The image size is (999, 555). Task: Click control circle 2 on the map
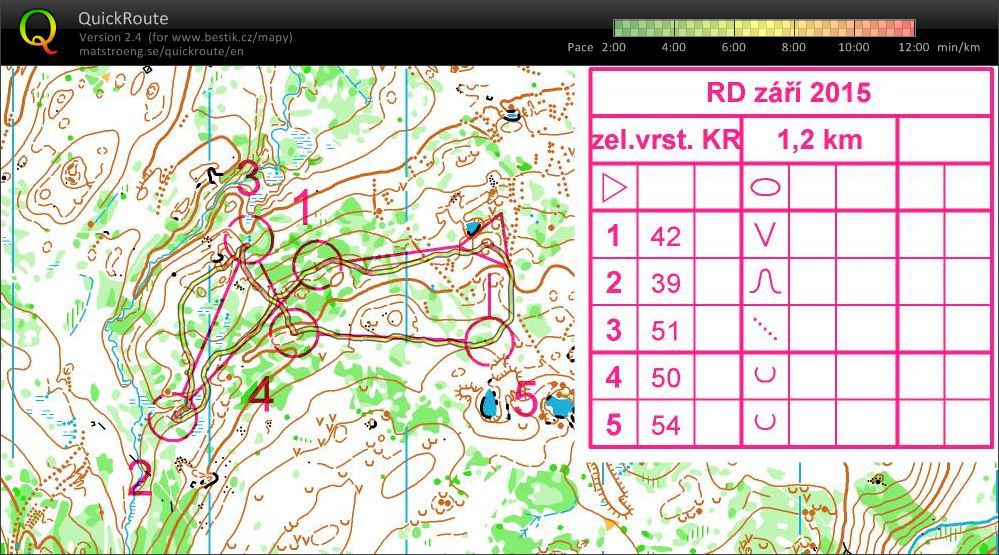[x=173, y=417]
